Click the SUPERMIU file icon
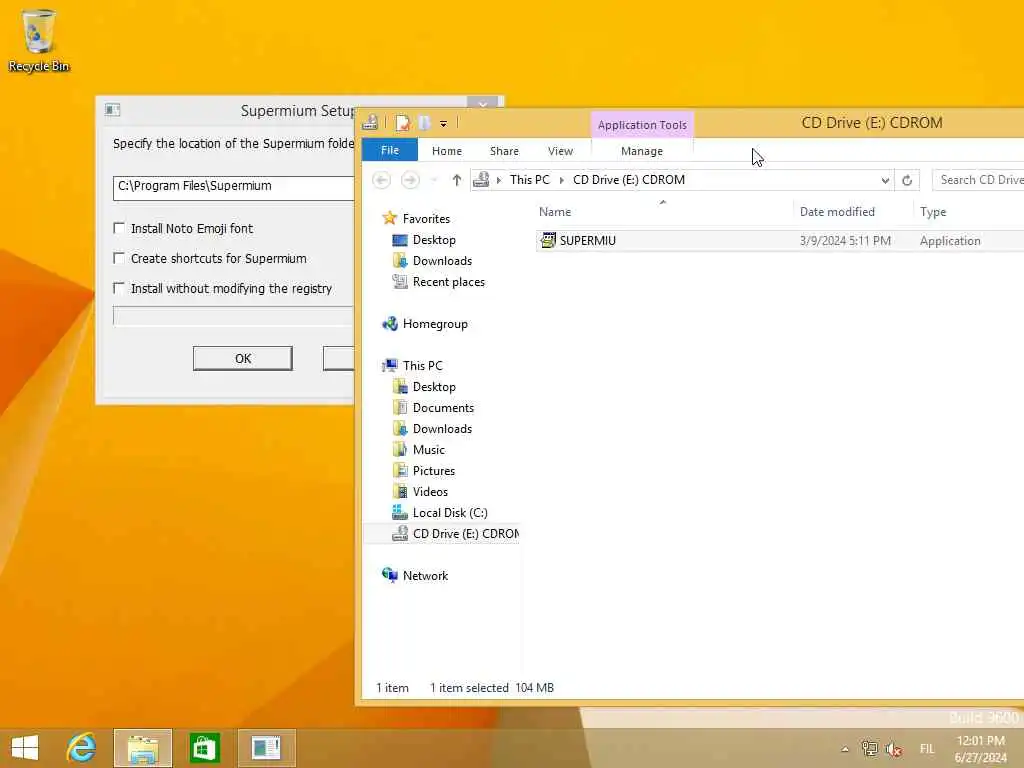 point(548,240)
